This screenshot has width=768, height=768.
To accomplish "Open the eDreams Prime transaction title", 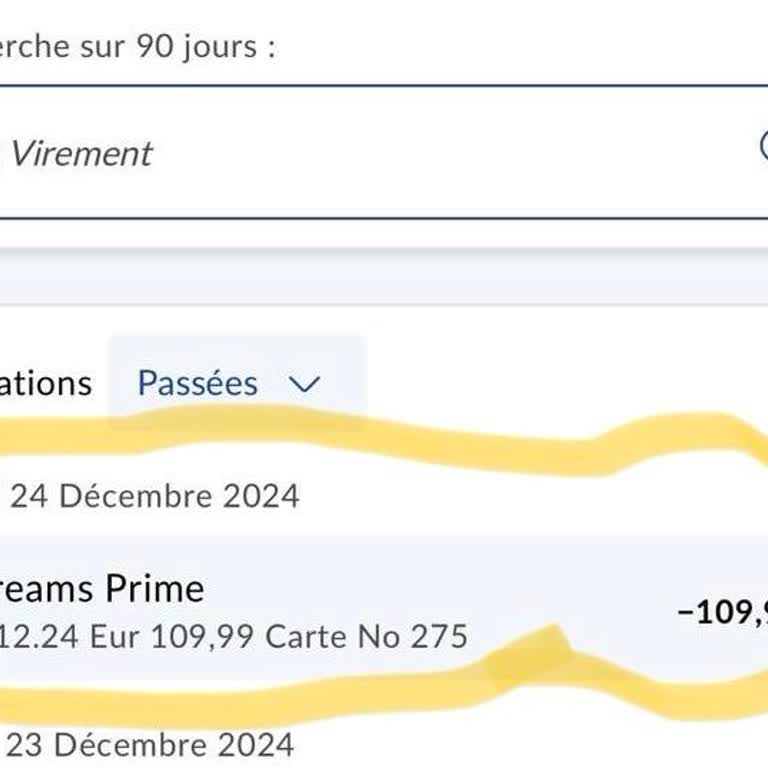I will [102, 588].
